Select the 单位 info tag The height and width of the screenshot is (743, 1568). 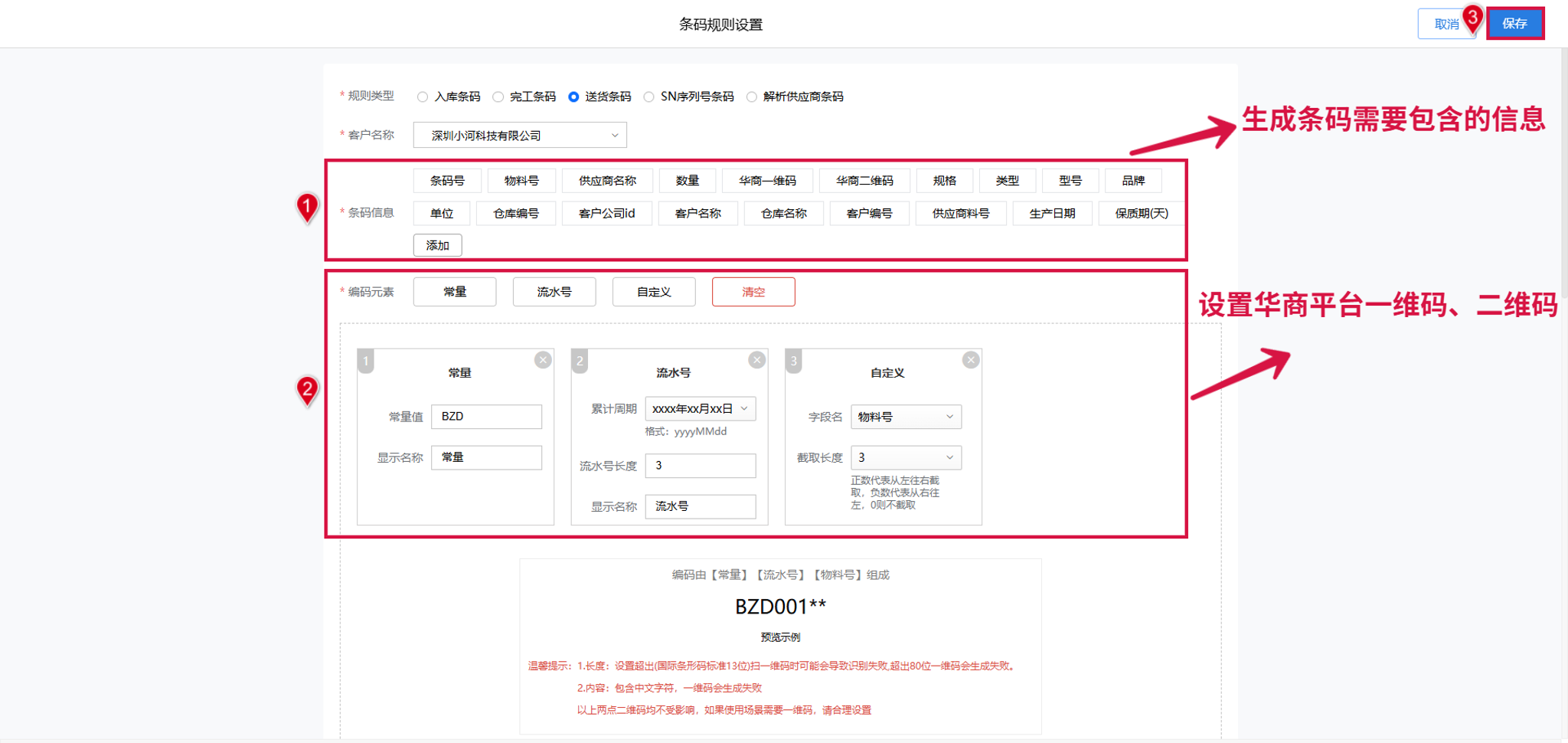click(442, 213)
